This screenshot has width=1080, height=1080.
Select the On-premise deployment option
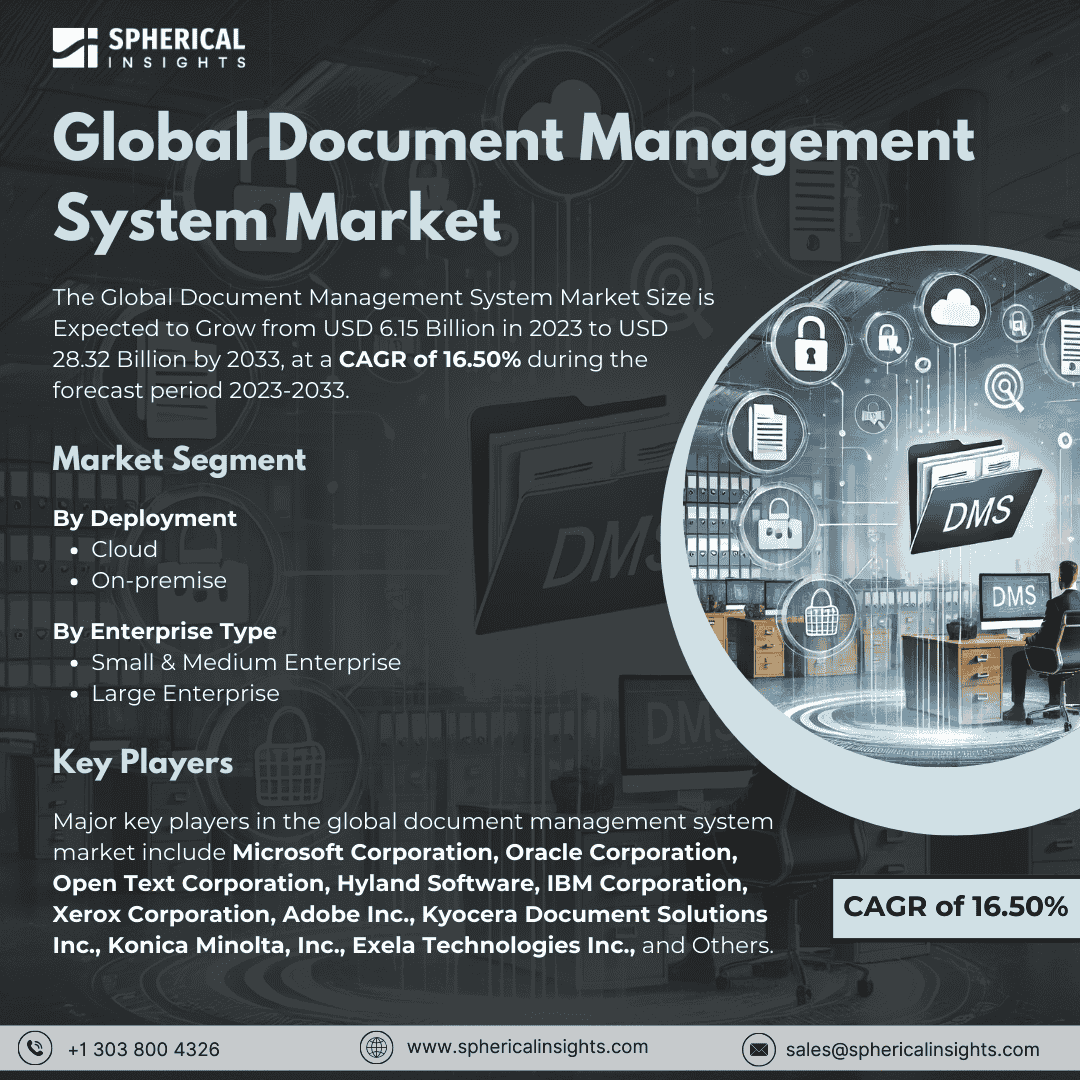coord(159,580)
